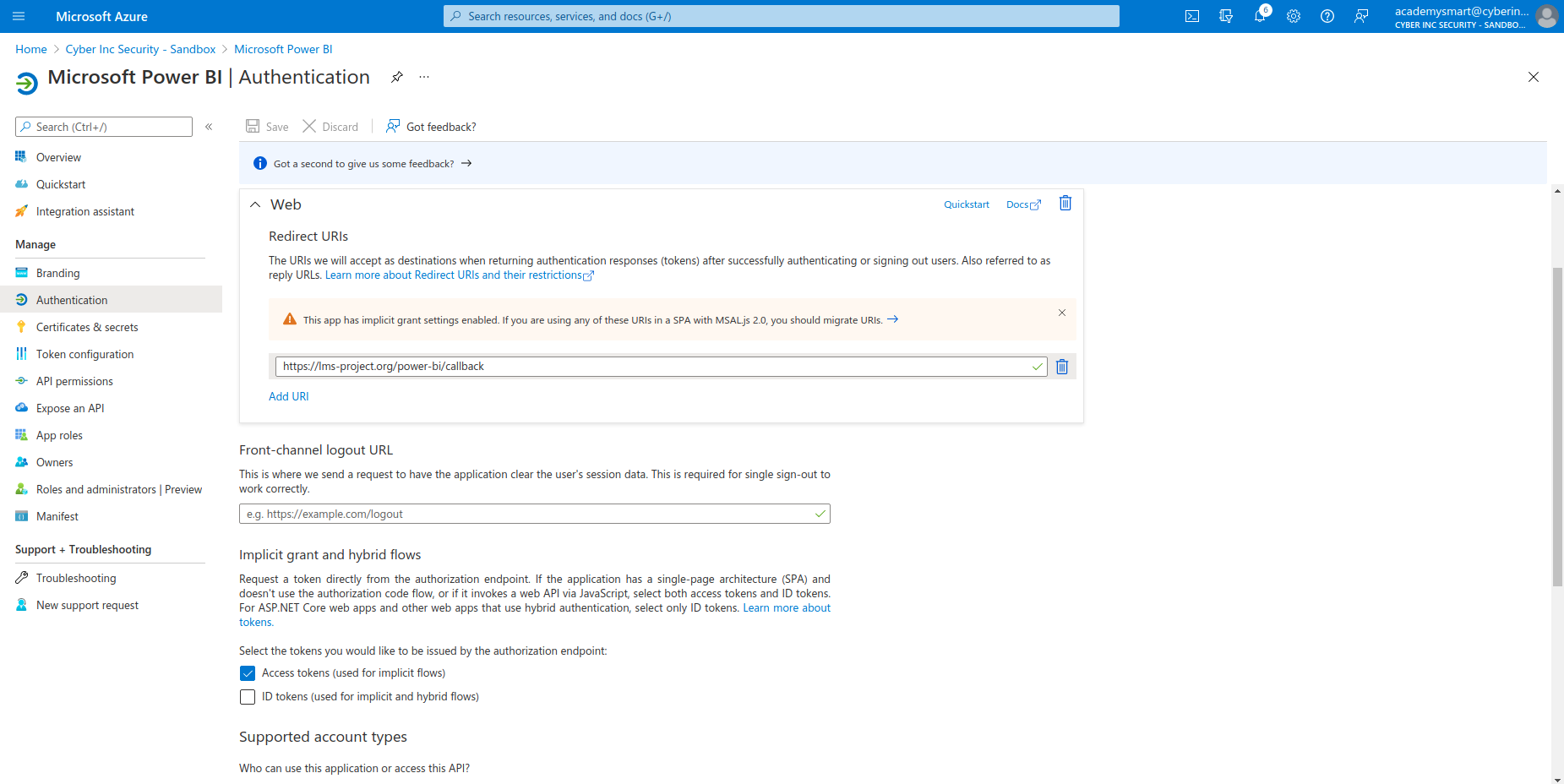Image resolution: width=1564 pixels, height=784 pixels.
Task: Open Directories and subscriptions filter icon
Action: click(1226, 16)
